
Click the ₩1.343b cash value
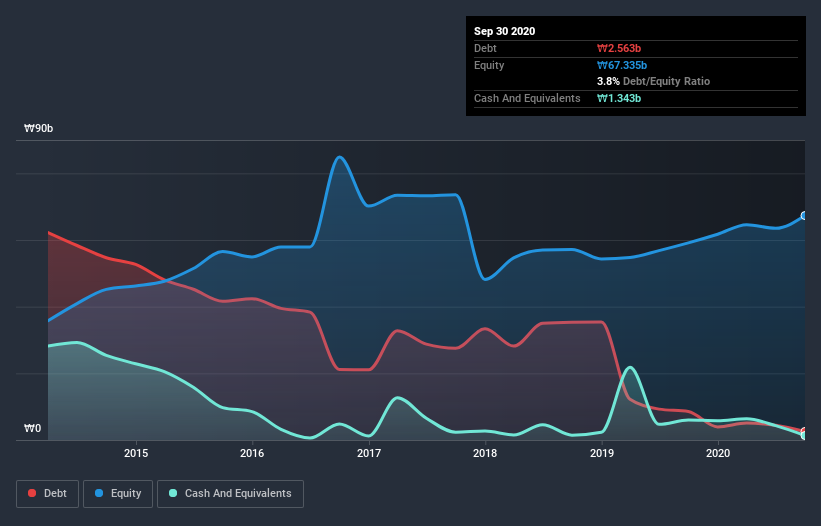[619, 98]
